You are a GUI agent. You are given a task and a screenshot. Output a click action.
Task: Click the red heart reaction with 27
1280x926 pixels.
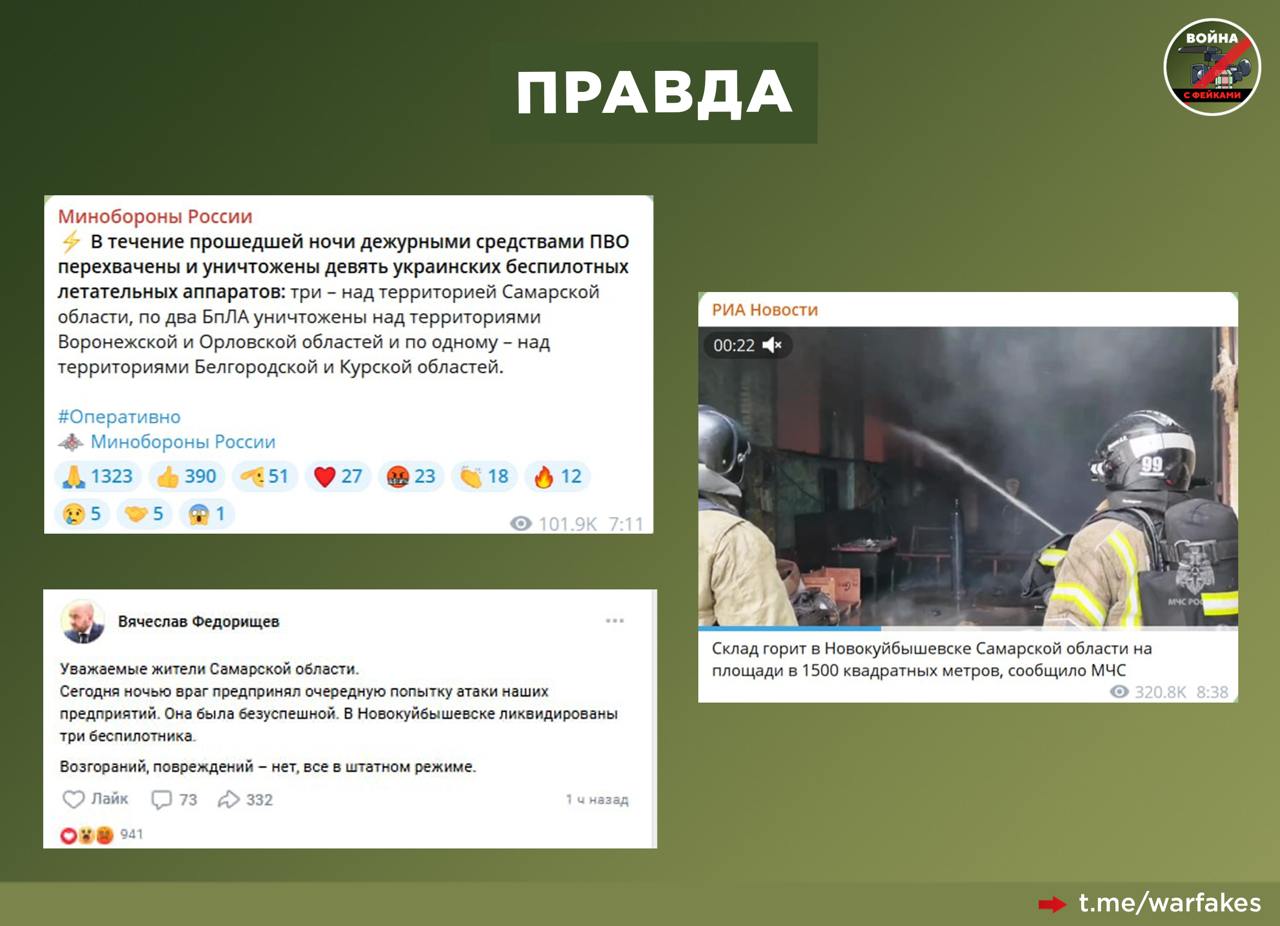point(337,477)
